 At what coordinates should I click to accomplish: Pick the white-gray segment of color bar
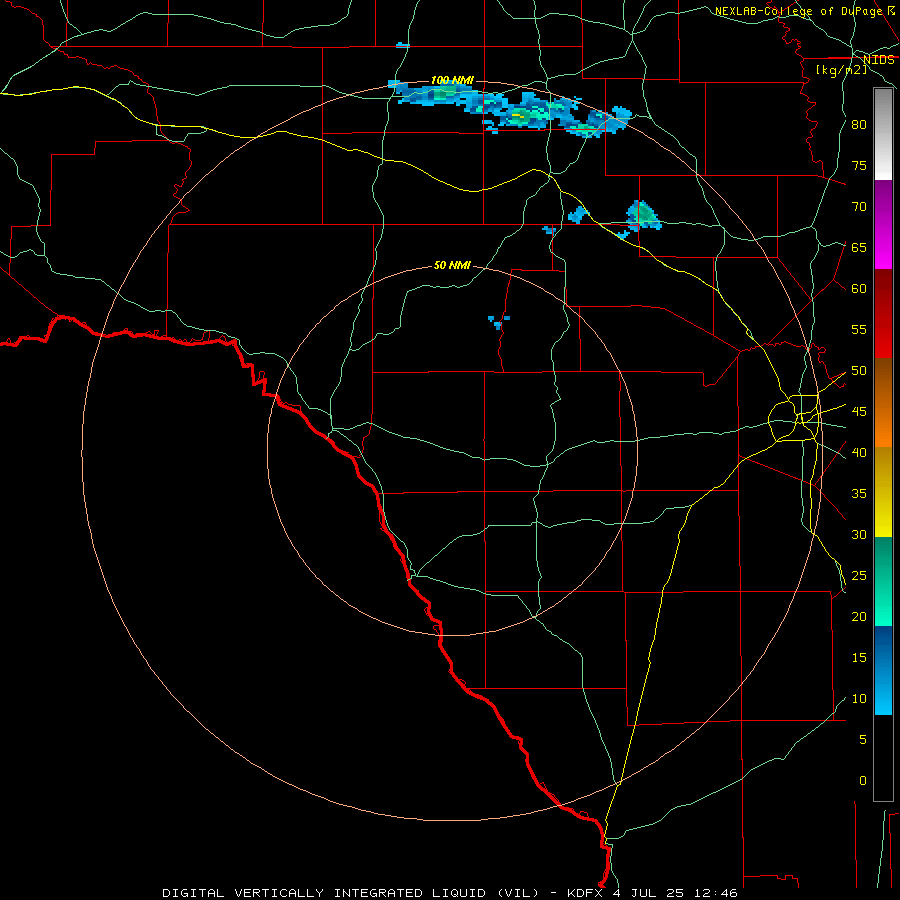883,134
